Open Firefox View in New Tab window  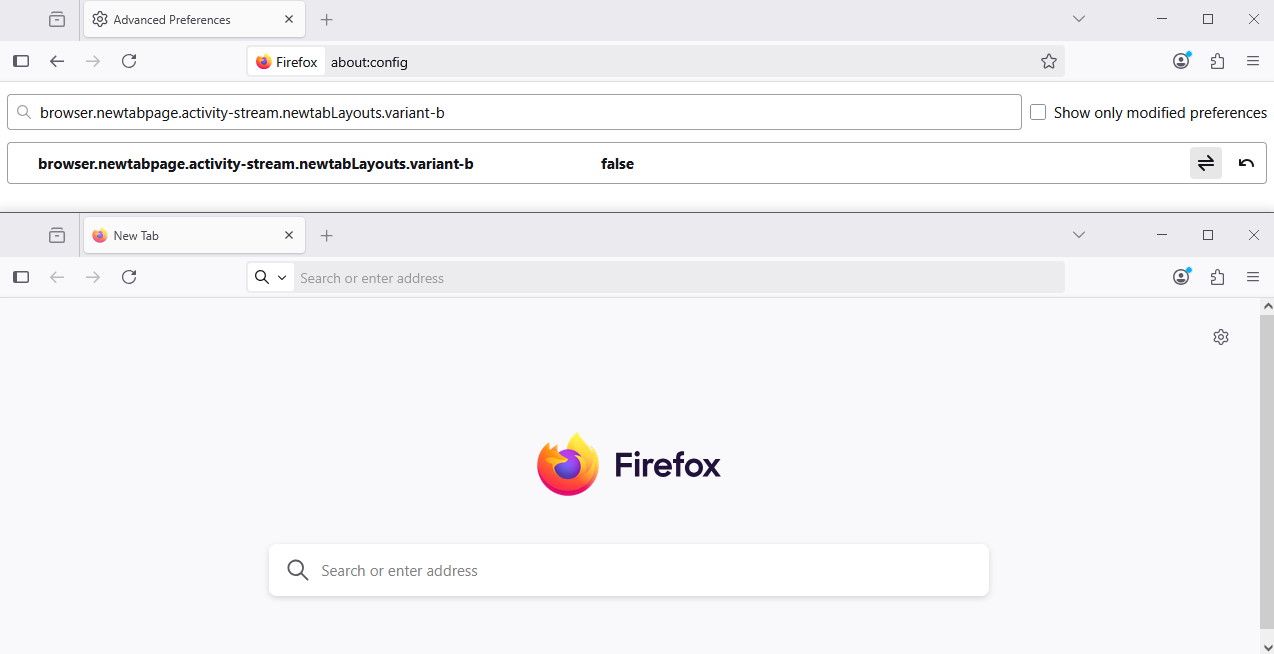click(x=57, y=235)
